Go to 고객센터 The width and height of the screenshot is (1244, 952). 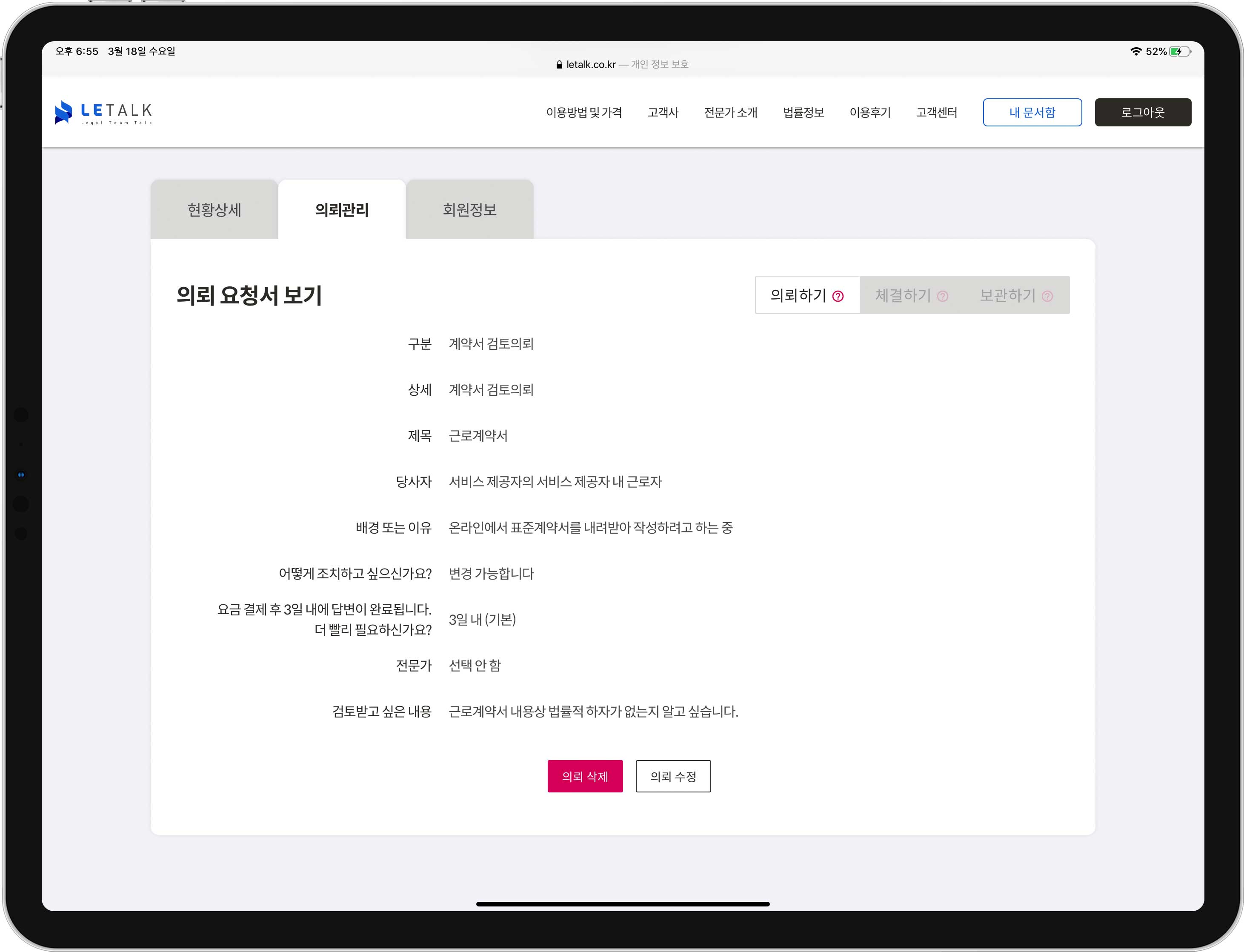point(936,112)
